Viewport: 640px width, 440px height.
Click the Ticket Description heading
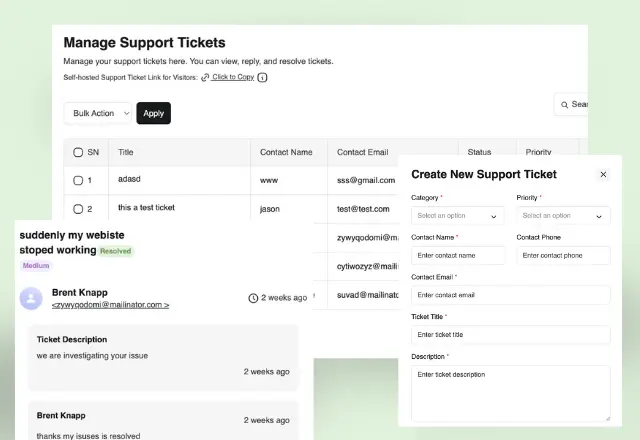(72, 340)
